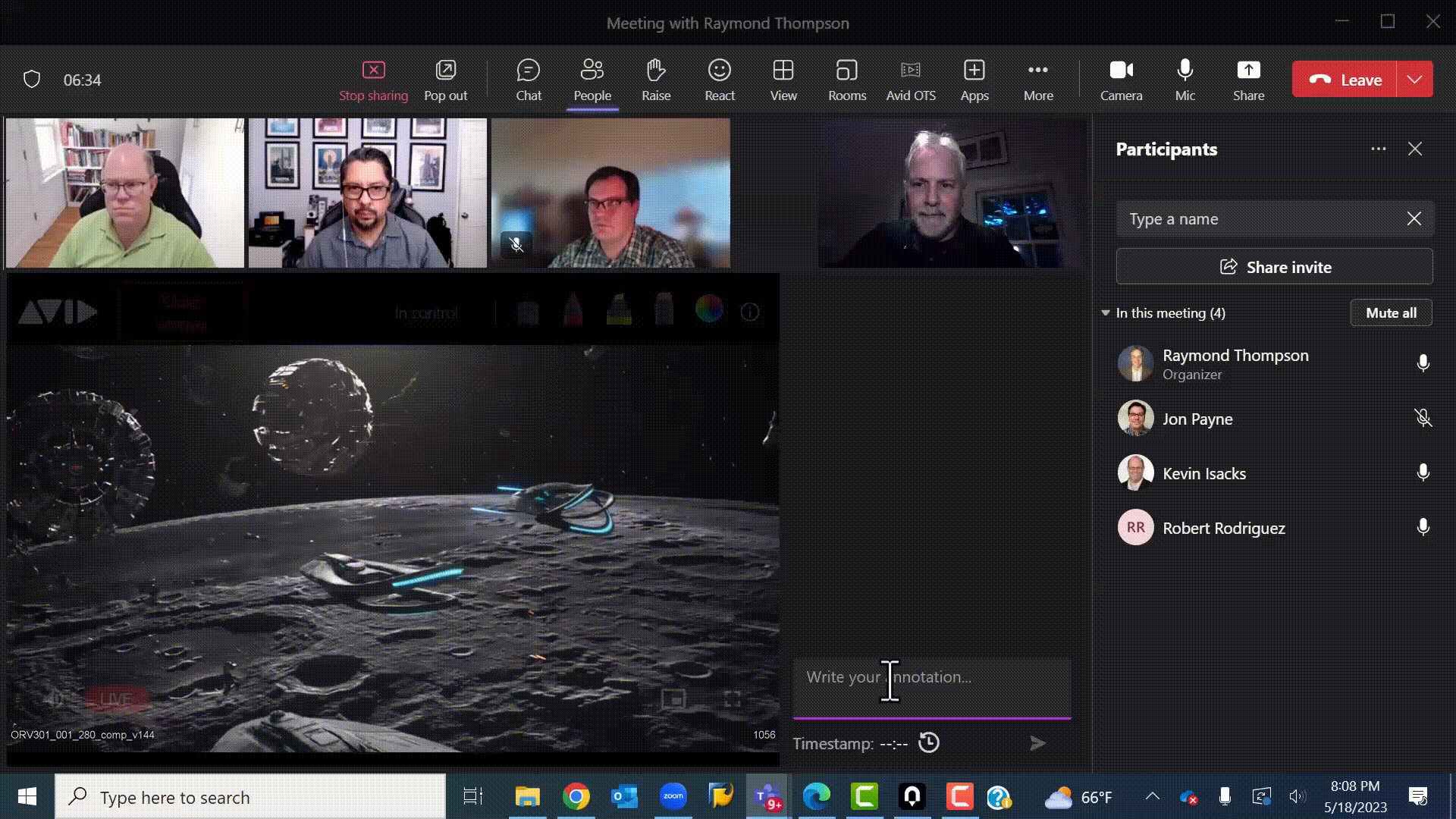Select Robert Rodriguez in participants list
The height and width of the screenshot is (819, 1456).
click(1274, 528)
